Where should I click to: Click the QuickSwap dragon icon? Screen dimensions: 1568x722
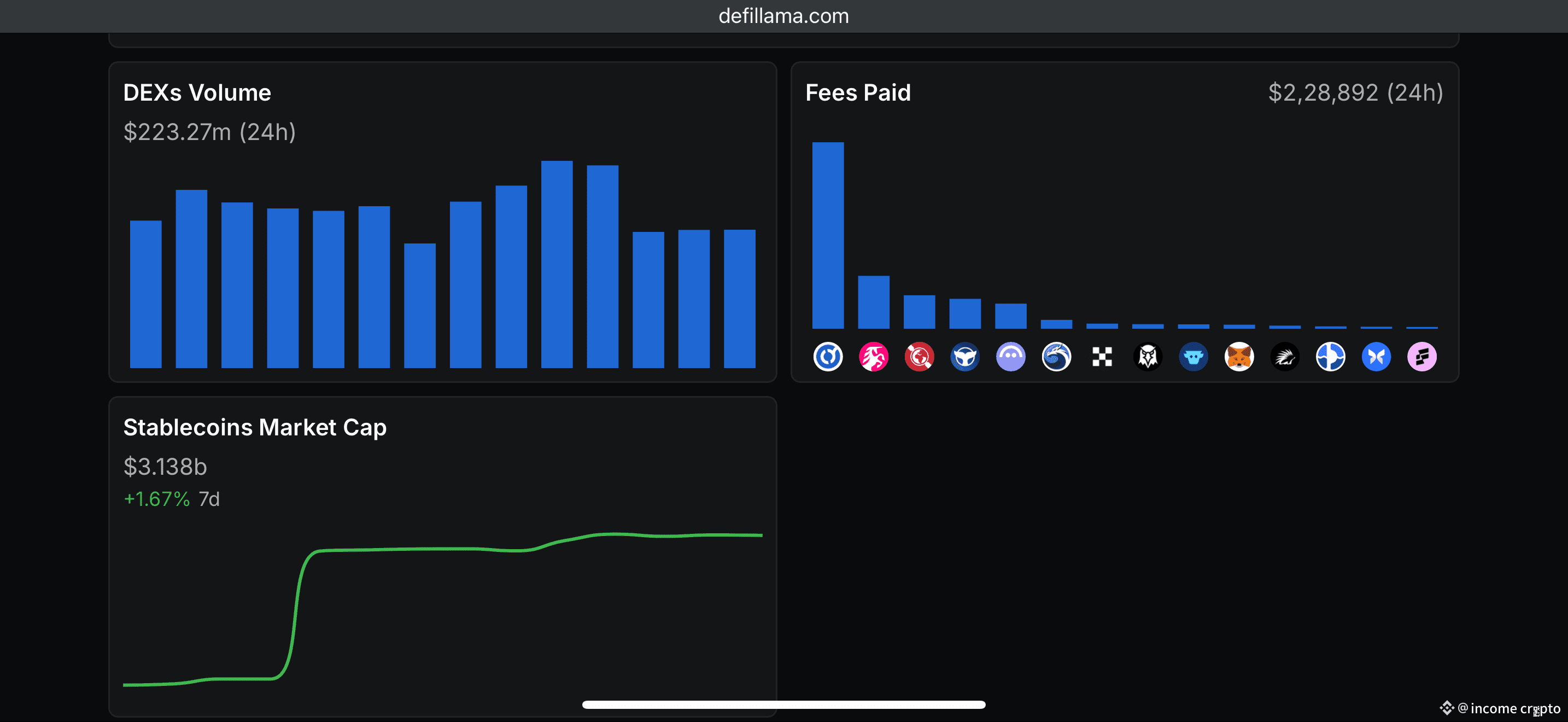click(x=1056, y=357)
